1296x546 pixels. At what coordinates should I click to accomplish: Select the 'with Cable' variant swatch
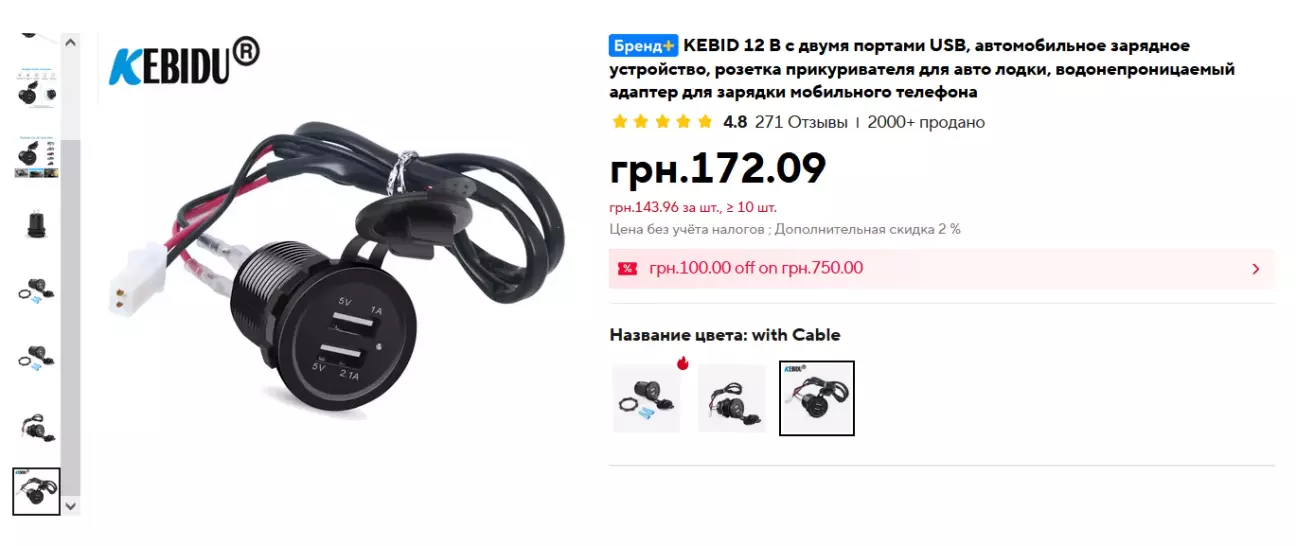point(817,398)
